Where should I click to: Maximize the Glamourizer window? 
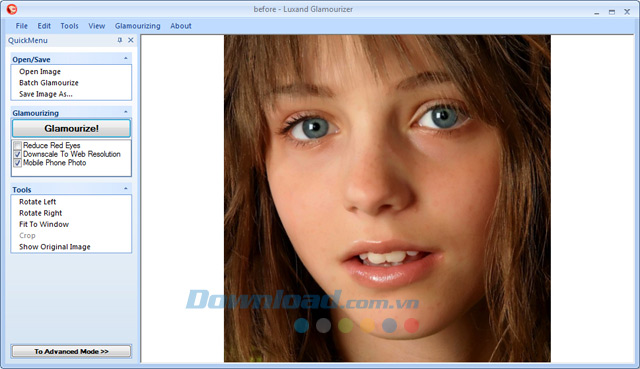click(x=611, y=12)
